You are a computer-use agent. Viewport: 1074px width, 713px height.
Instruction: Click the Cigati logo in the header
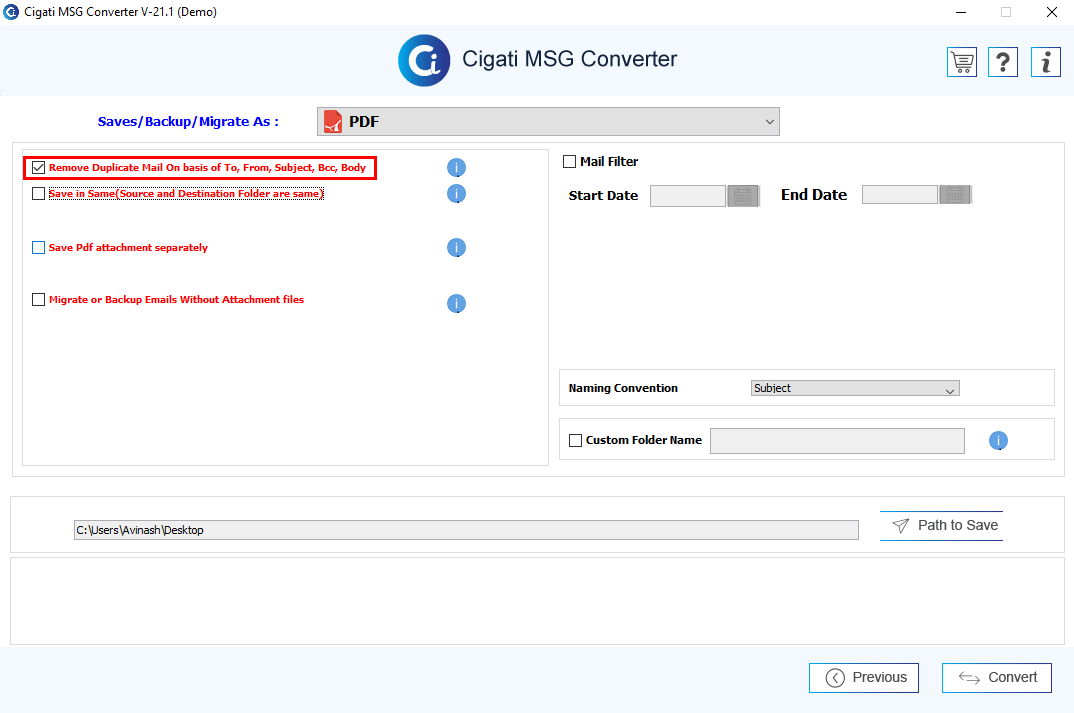pyautogui.click(x=424, y=60)
